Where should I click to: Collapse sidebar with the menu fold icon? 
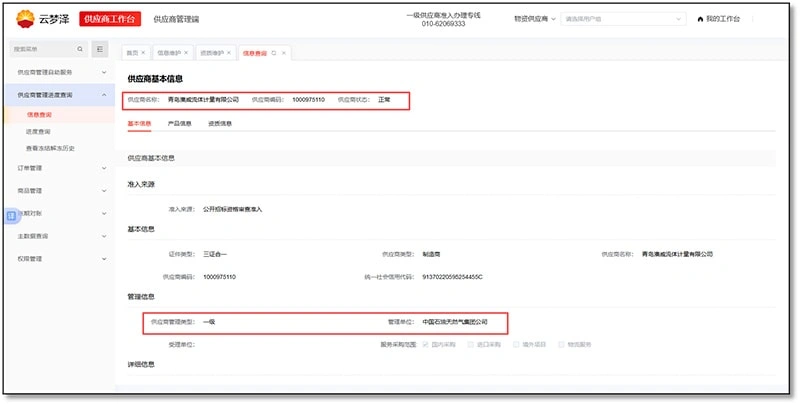tap(99, 49)
